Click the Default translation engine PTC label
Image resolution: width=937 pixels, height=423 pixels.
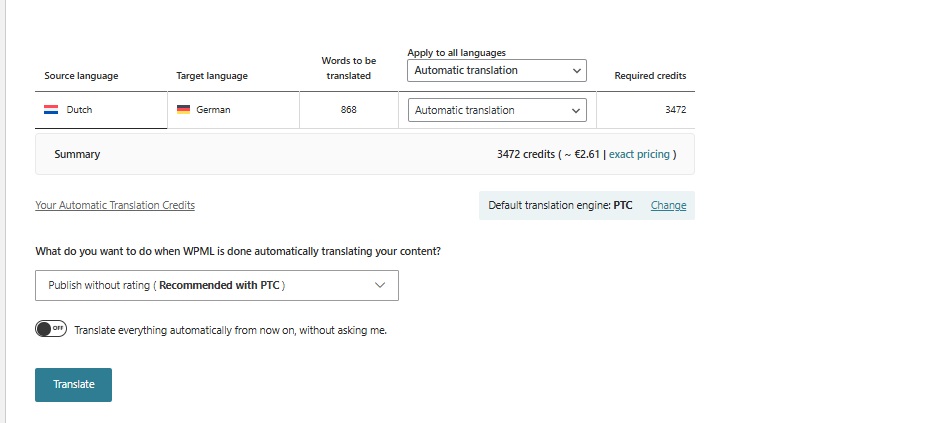(560, 205)
